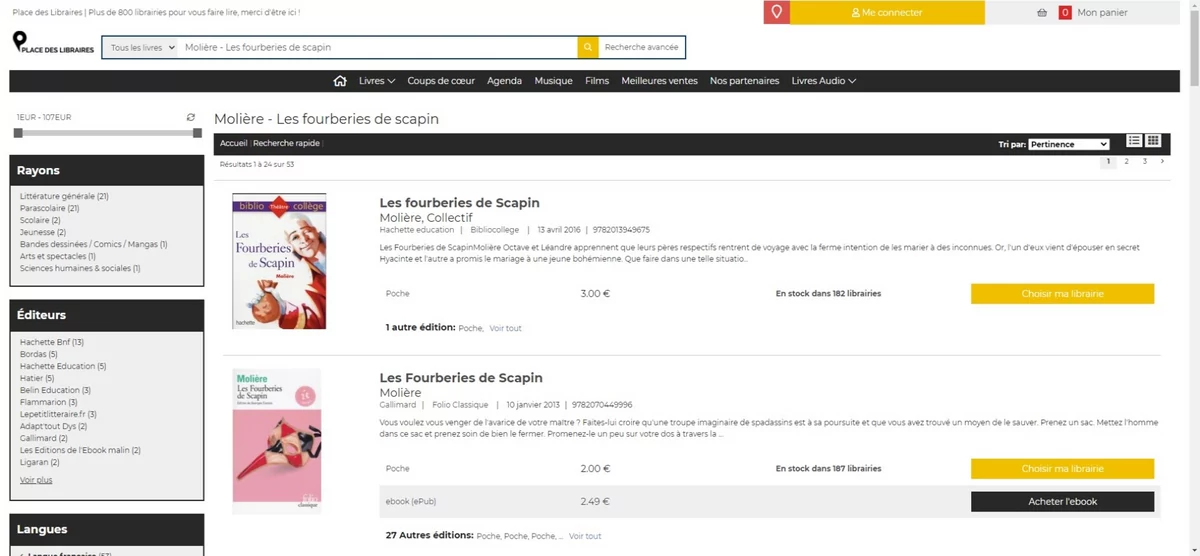Switch to list view display icon
The image size is (1200, 556).
(x=1134, y=141)
